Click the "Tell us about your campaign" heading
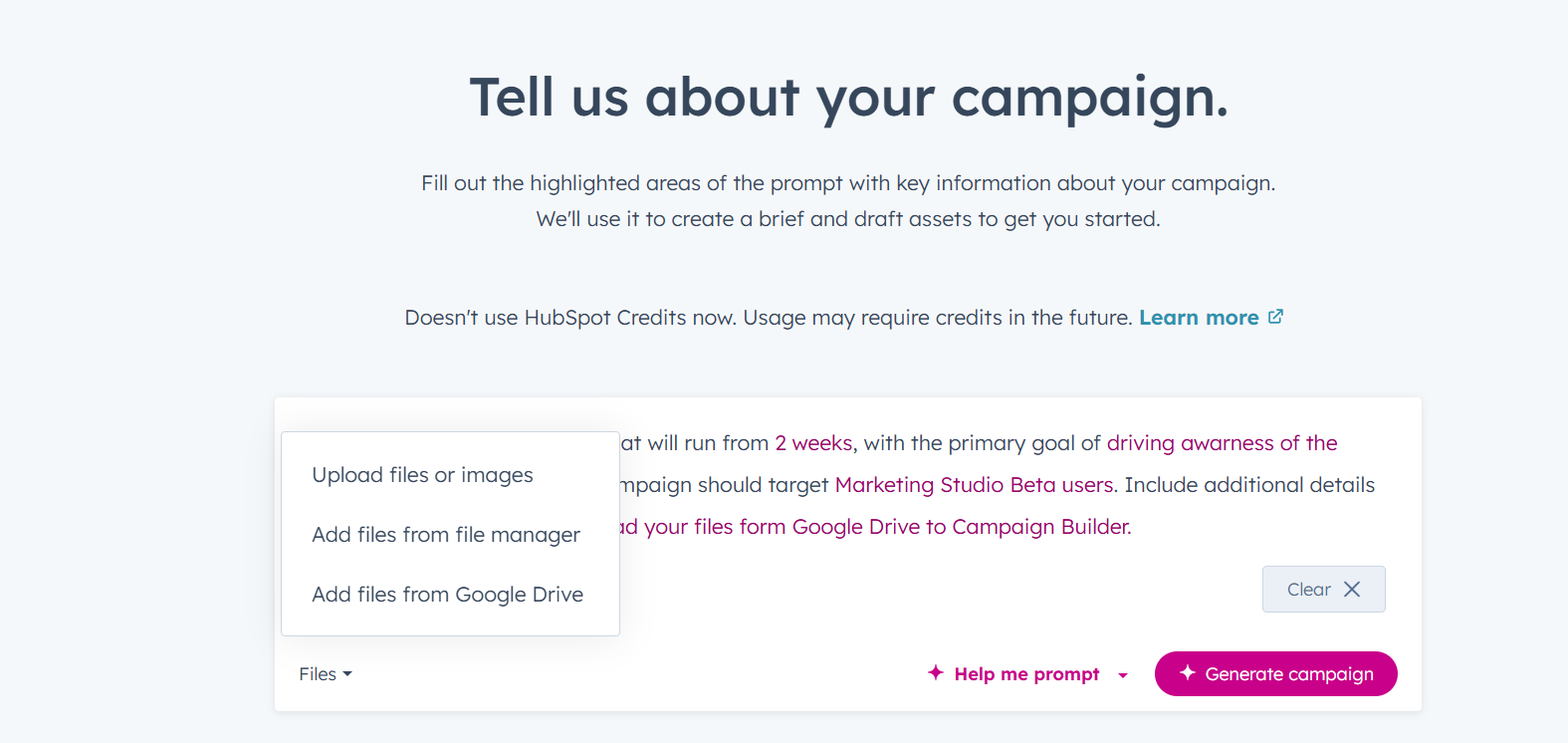Viewport: 1568px width, 743px height. (x=848, y=98)
